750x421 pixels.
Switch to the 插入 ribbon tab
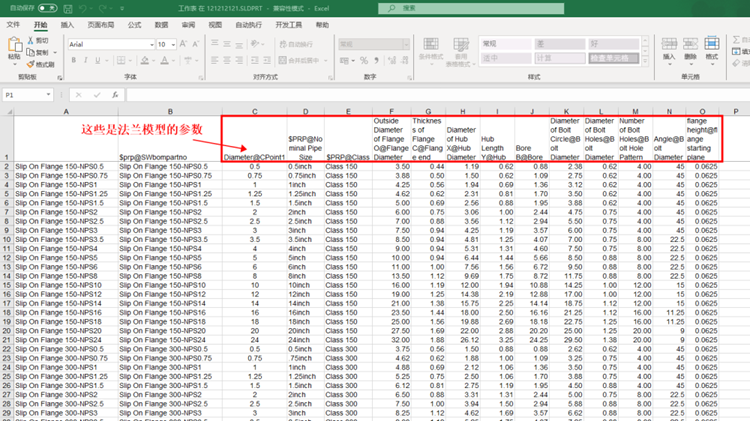click(x=67, y=25)
